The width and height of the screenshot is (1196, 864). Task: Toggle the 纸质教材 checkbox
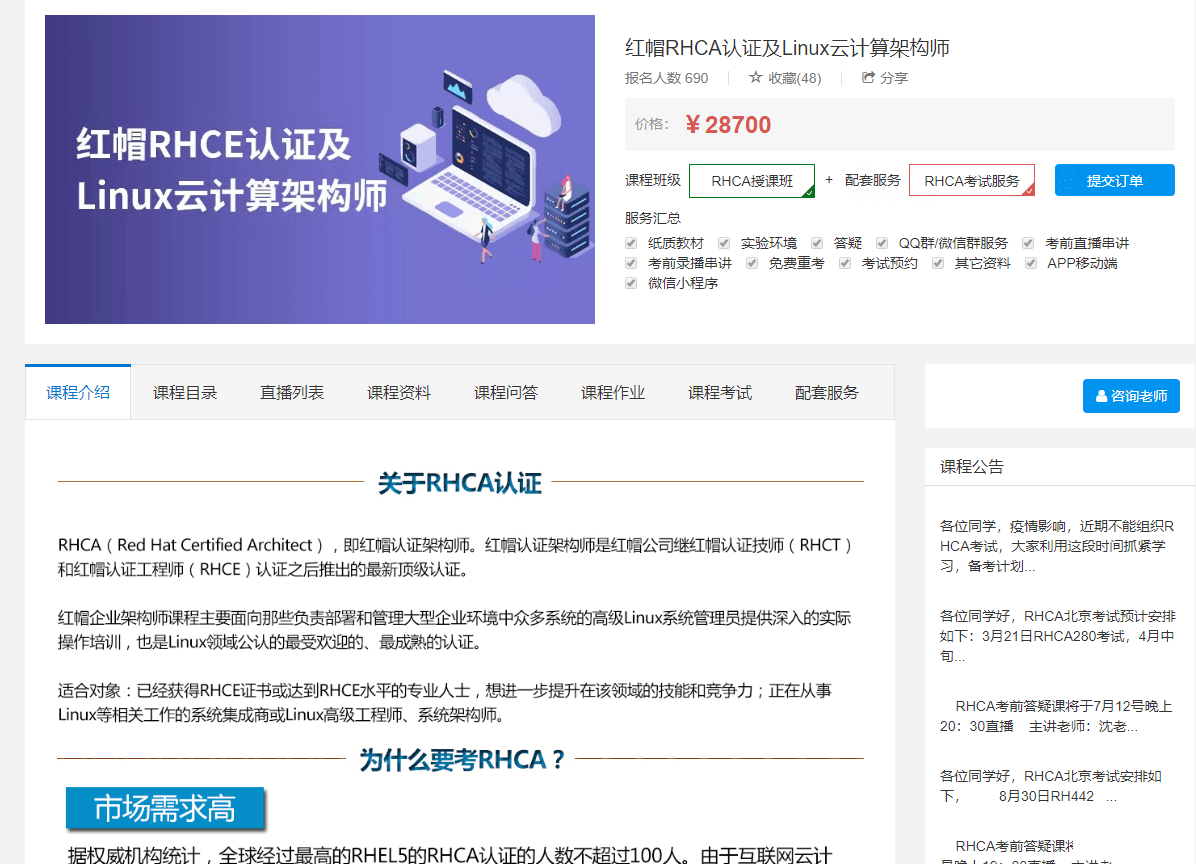point(631,243)
